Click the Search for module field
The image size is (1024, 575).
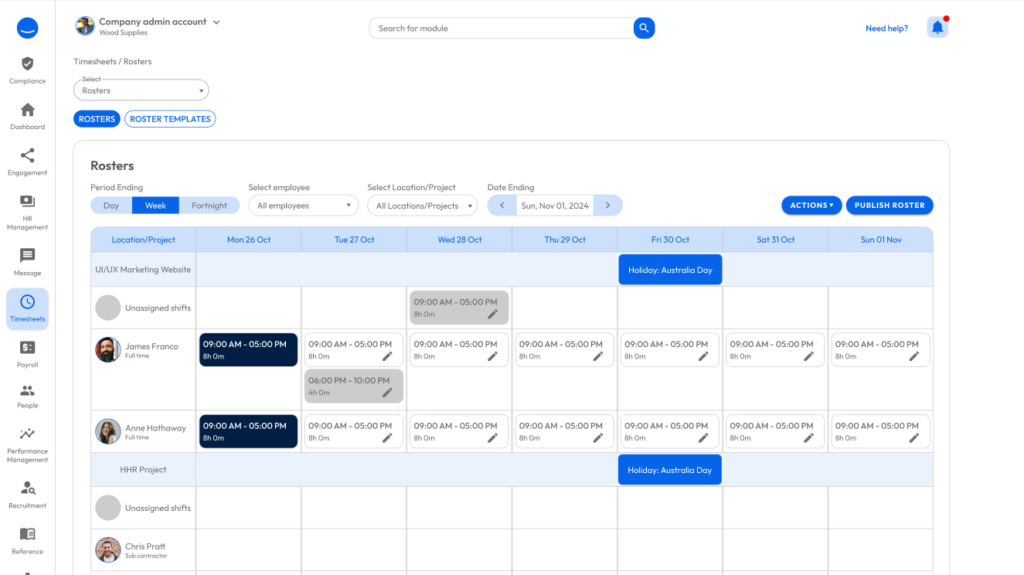click(x=500, y=28)
